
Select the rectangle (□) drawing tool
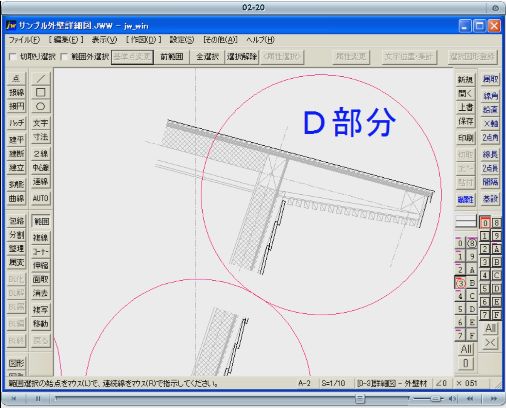(40, 92)
